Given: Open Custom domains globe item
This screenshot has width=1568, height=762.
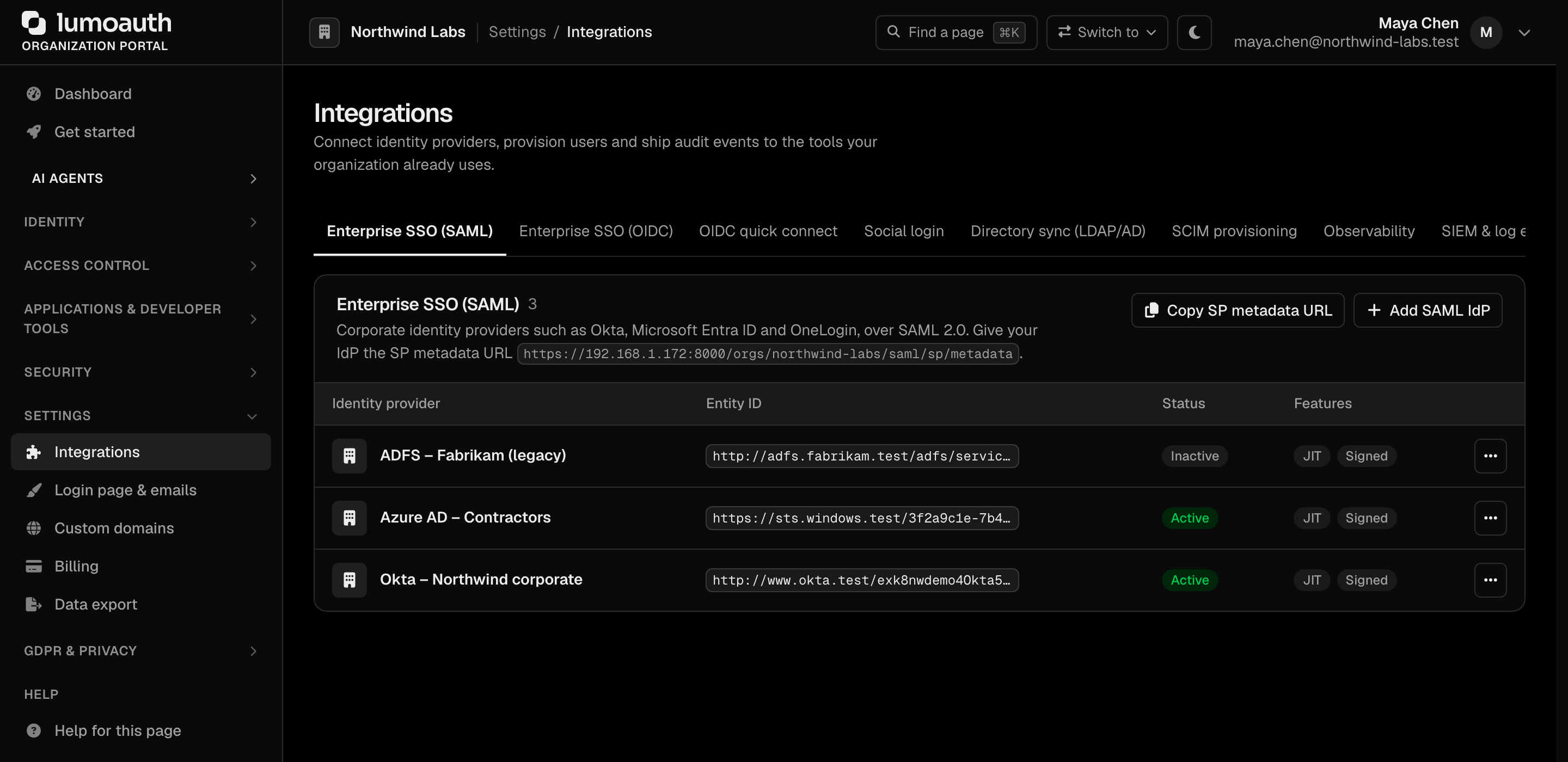Looking at the screenshot, I should pyautogui.click(x=140, y=529).
